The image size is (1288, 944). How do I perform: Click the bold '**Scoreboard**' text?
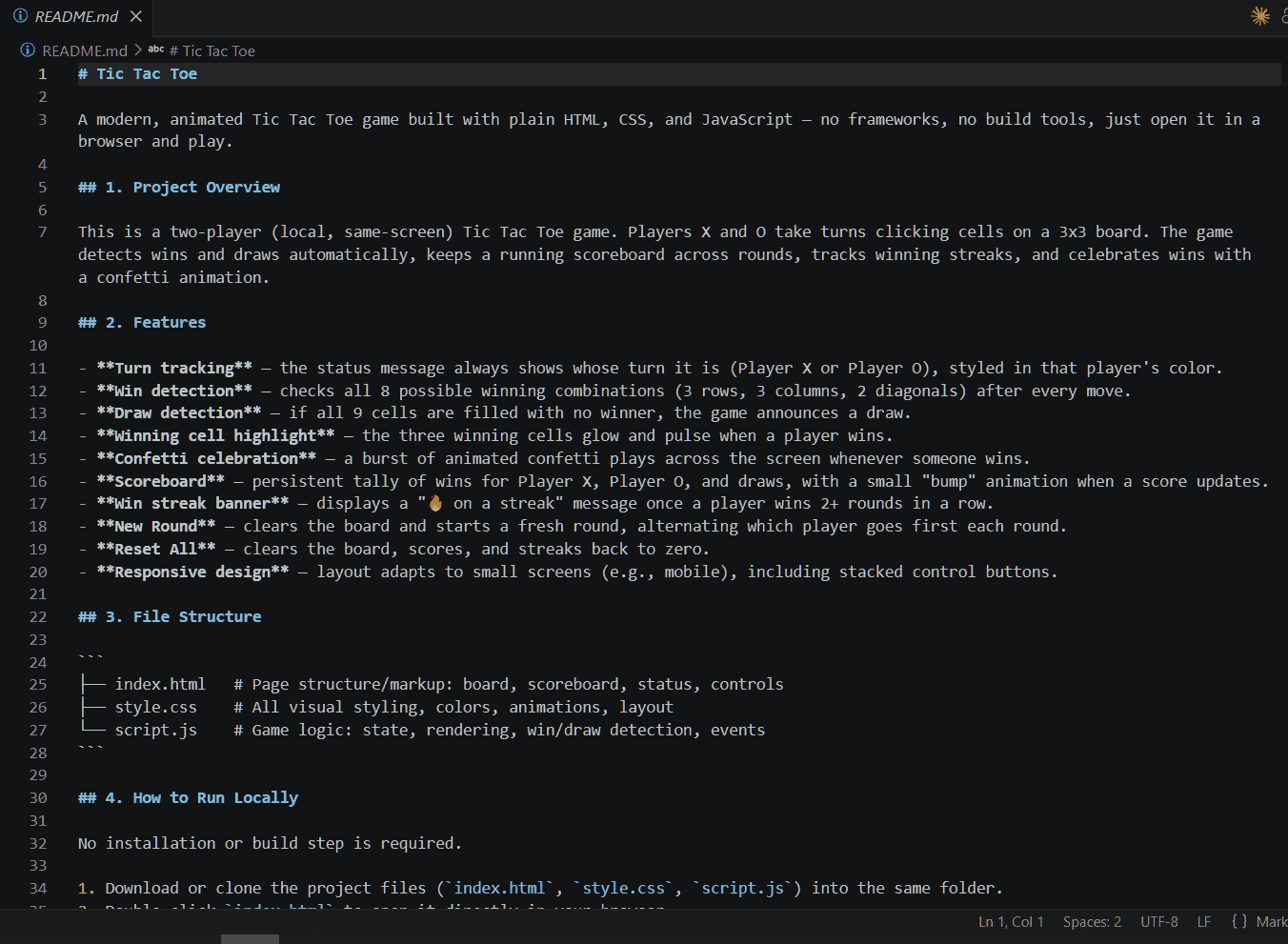tap(161, 482)
